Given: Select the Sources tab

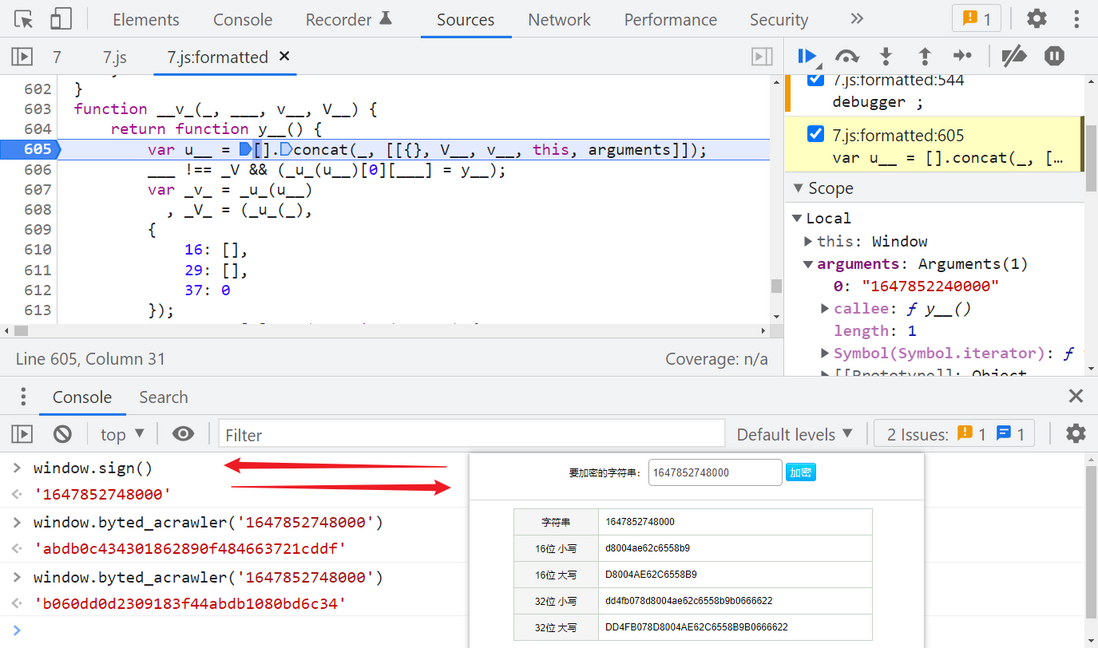Looking at the screenshot, I should click(466, 20).
